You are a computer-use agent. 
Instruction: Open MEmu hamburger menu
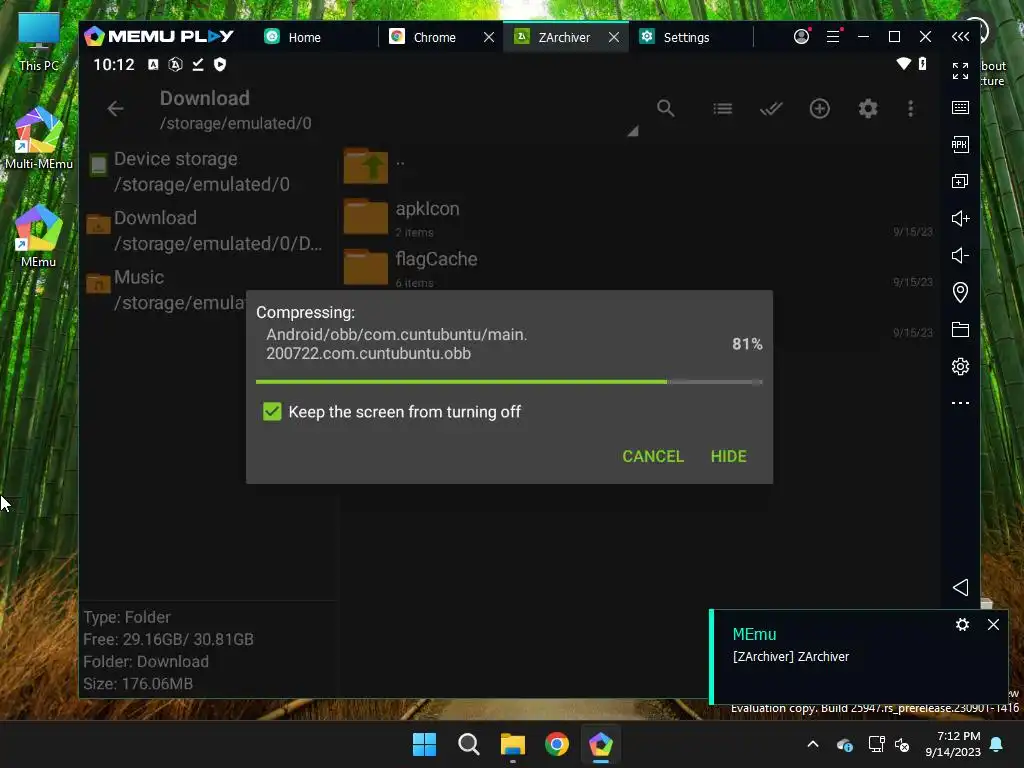(x=833, y=37)
